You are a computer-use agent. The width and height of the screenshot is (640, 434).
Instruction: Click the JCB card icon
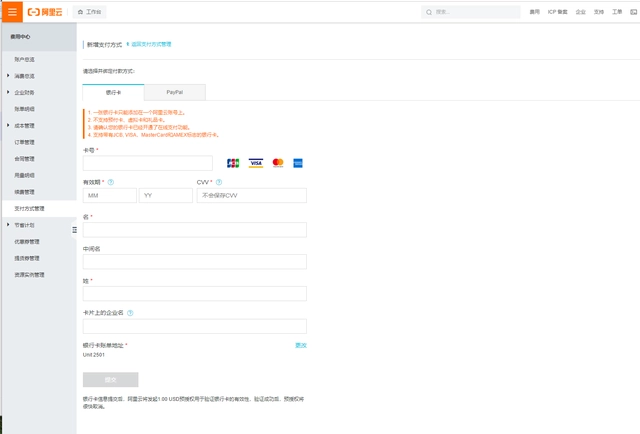pos(233,163)
